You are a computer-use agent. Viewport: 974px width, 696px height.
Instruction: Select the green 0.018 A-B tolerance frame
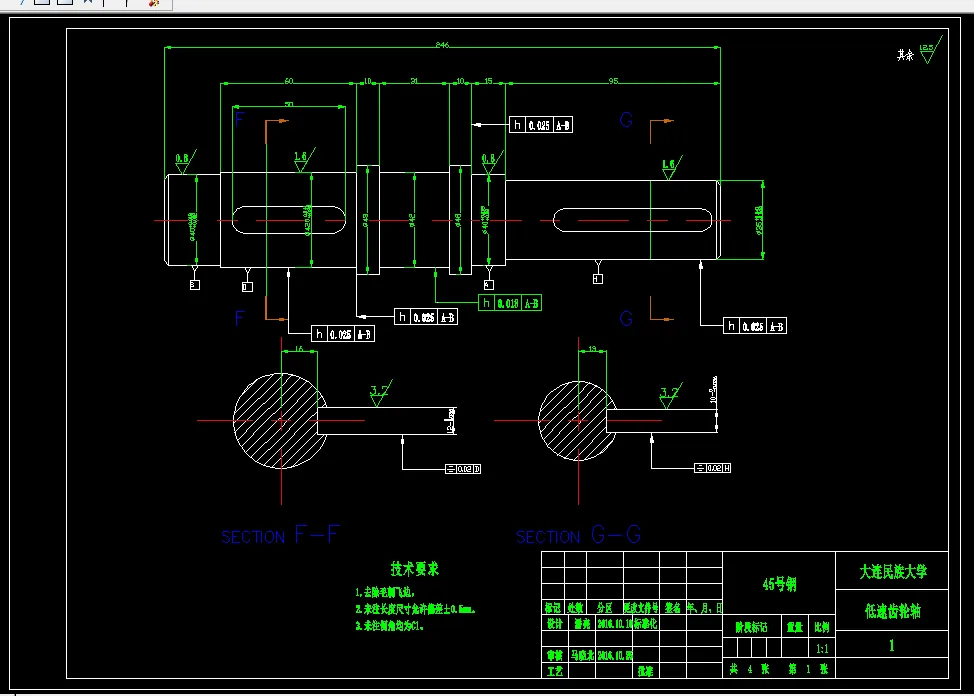click(x=510, y=303)
